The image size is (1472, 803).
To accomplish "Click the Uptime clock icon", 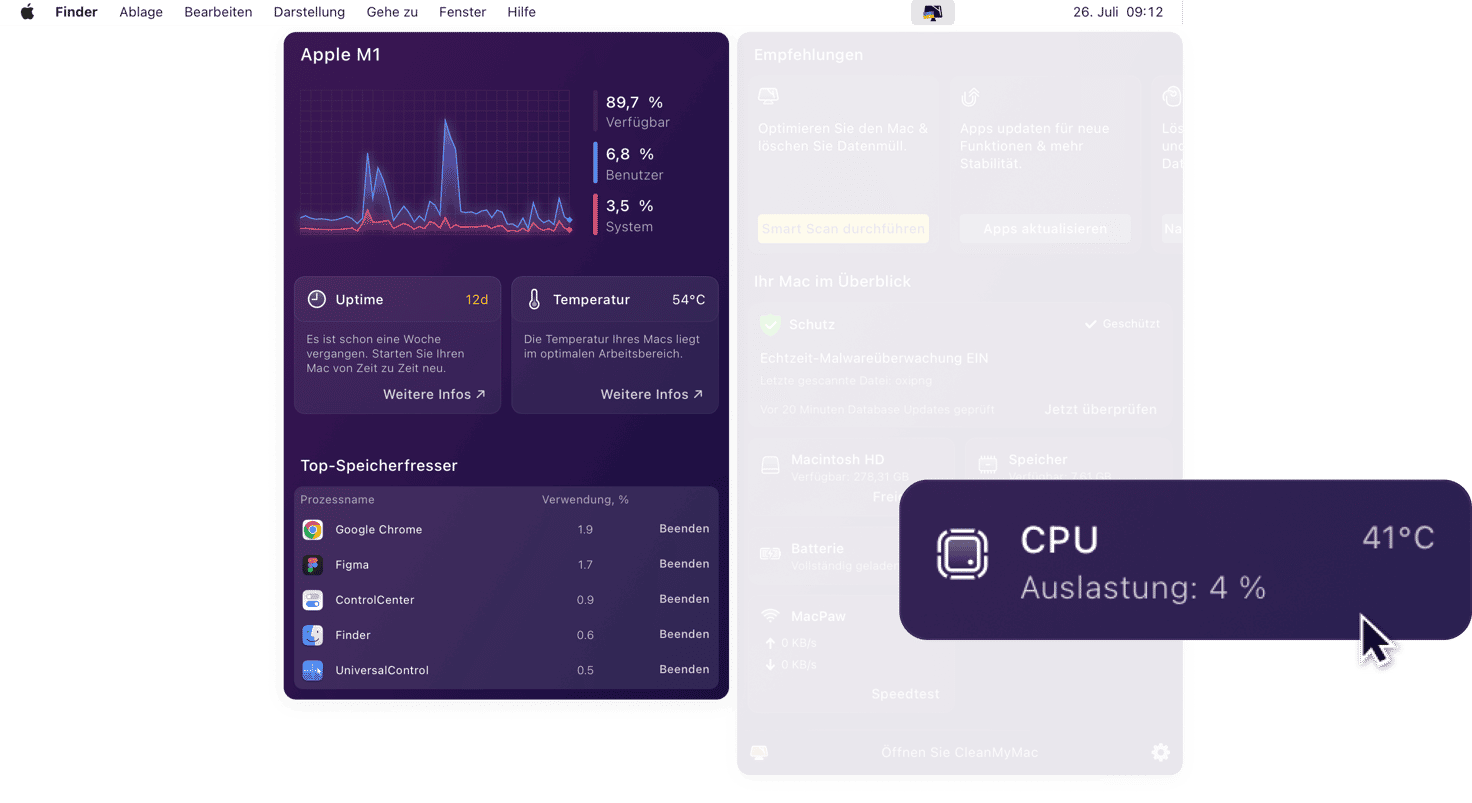I will 316,299.
